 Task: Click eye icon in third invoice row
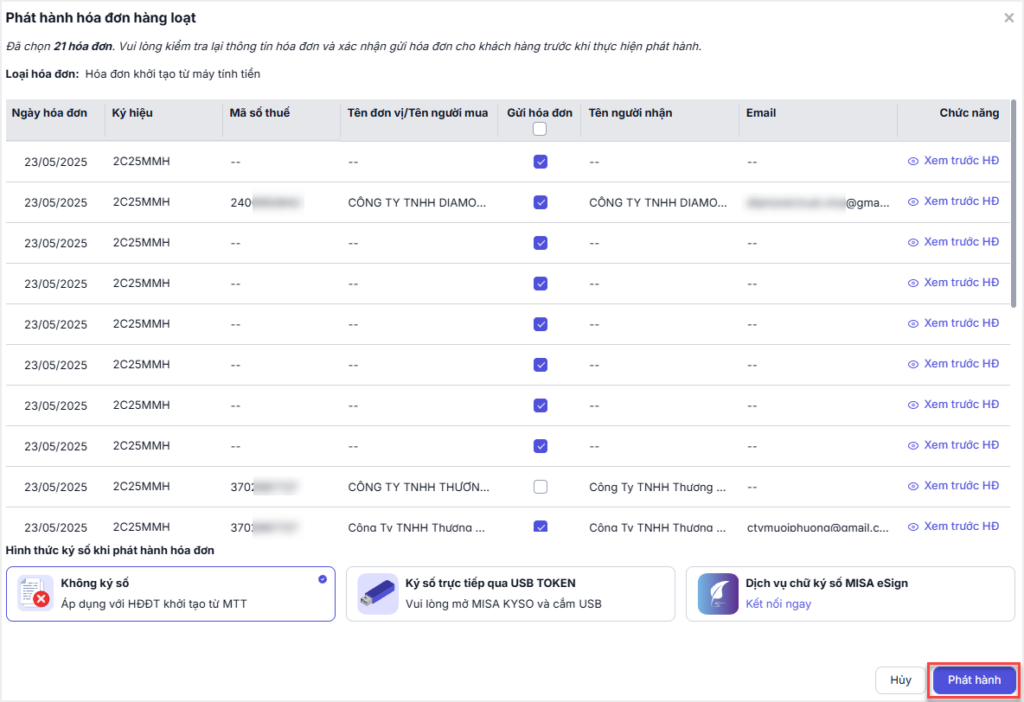(913, 242)
